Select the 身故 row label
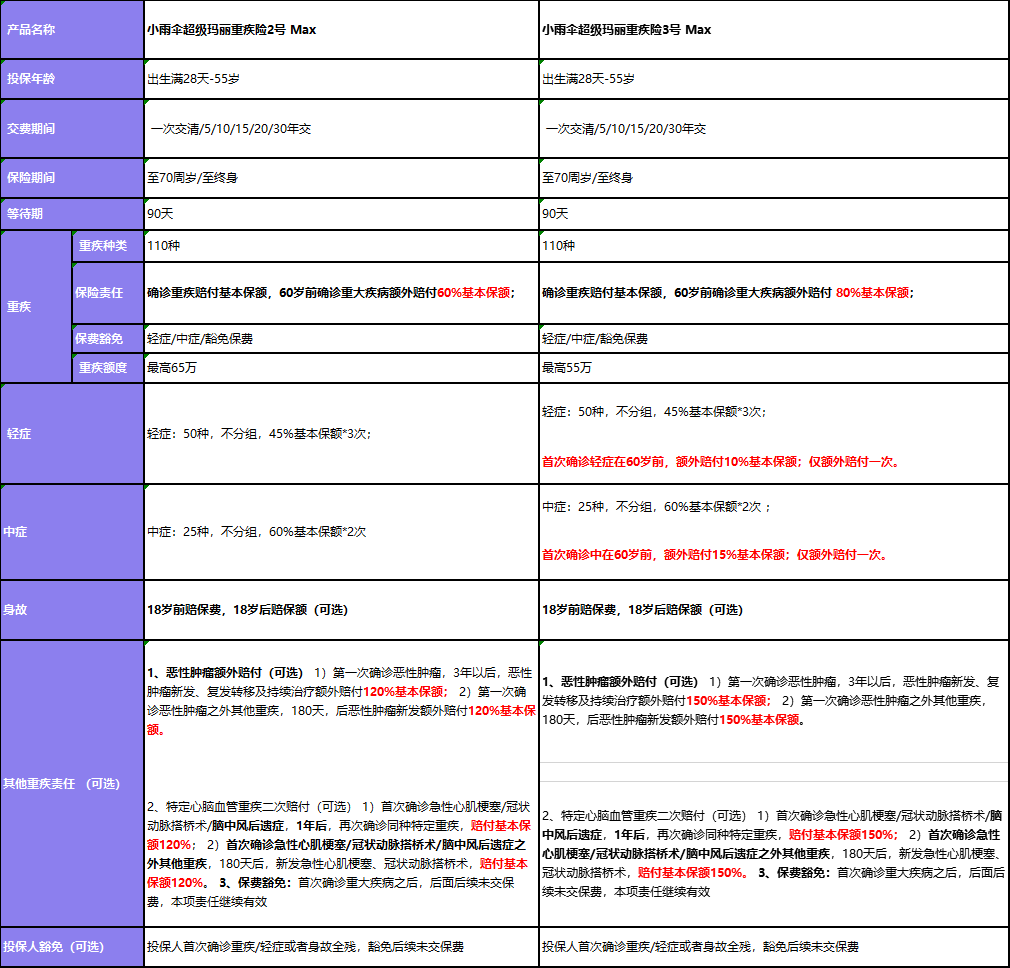The height and width of the screenshot is (968, 1010). tap(72, 610)
